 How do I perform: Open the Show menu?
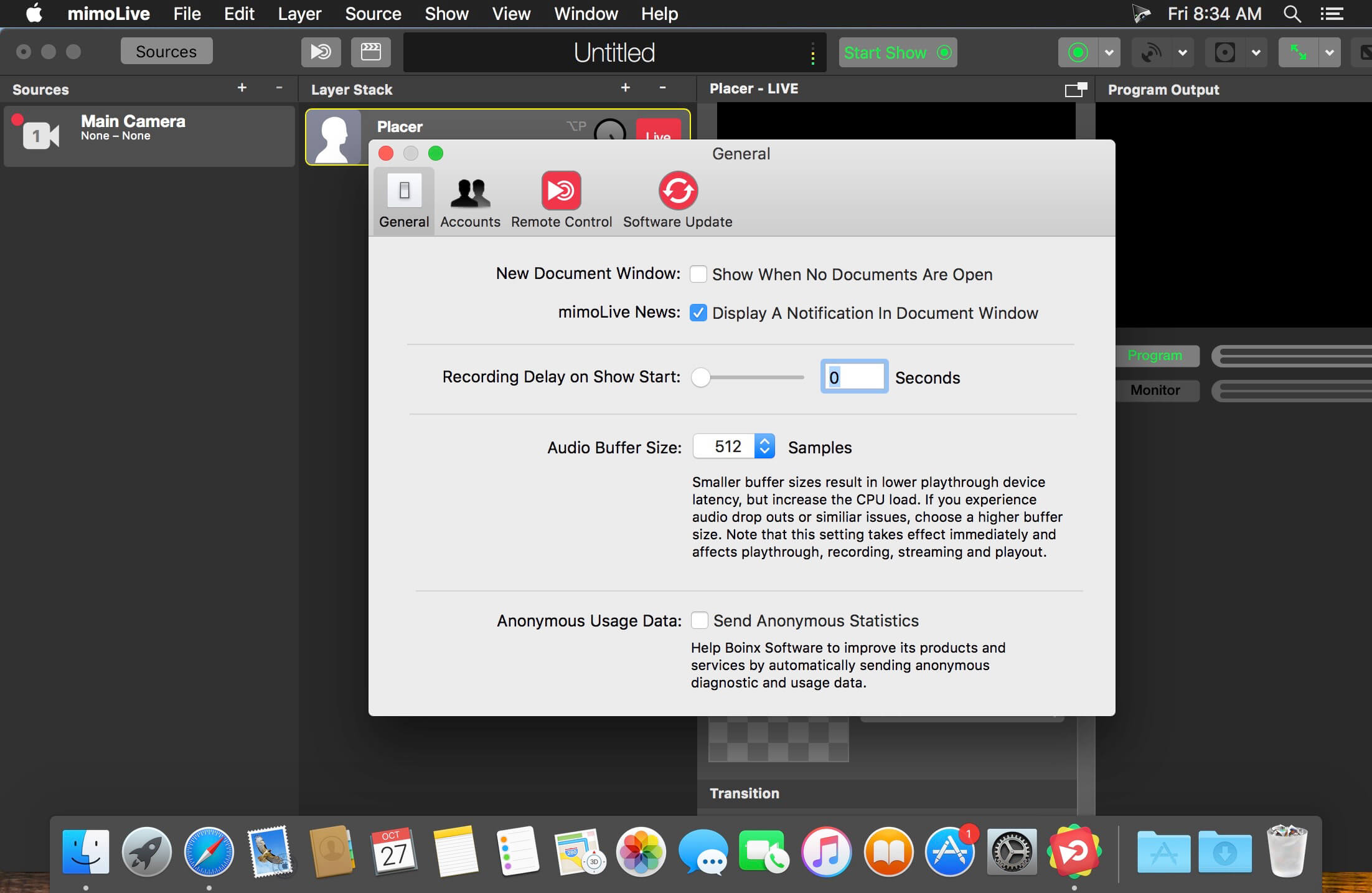446,14
